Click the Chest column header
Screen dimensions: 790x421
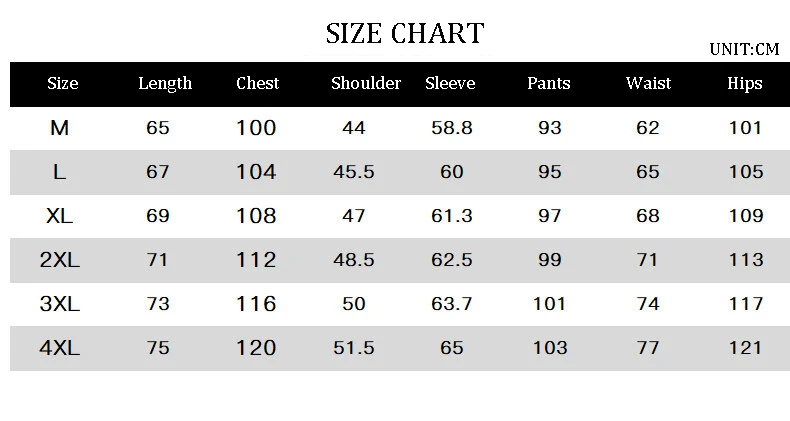(257, 84)
